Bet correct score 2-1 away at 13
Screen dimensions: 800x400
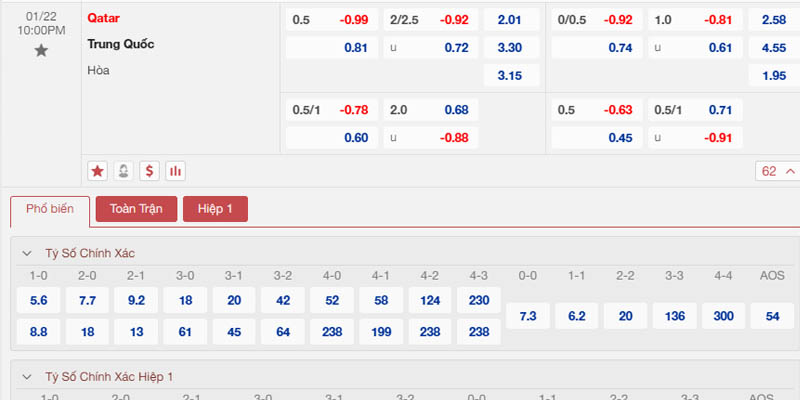[x=136, y=332]
